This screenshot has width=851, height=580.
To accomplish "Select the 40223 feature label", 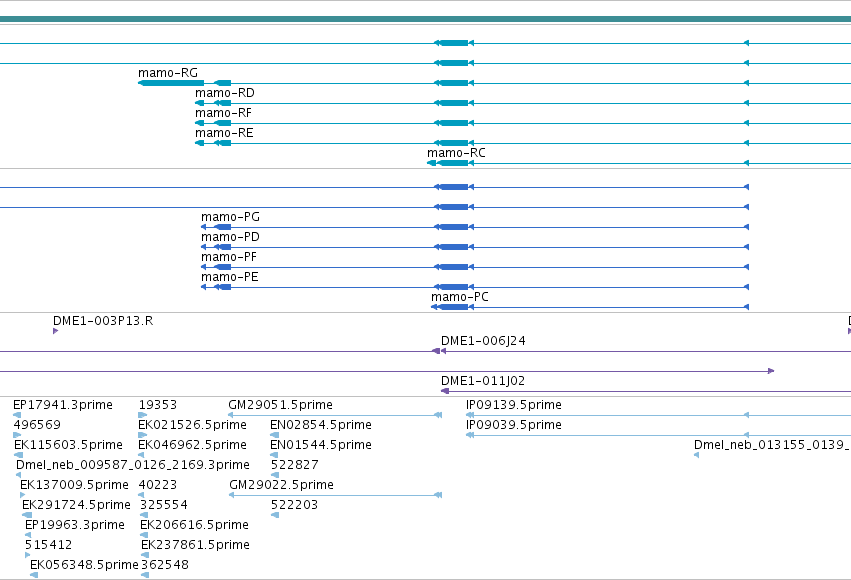I will click(158, 485).
